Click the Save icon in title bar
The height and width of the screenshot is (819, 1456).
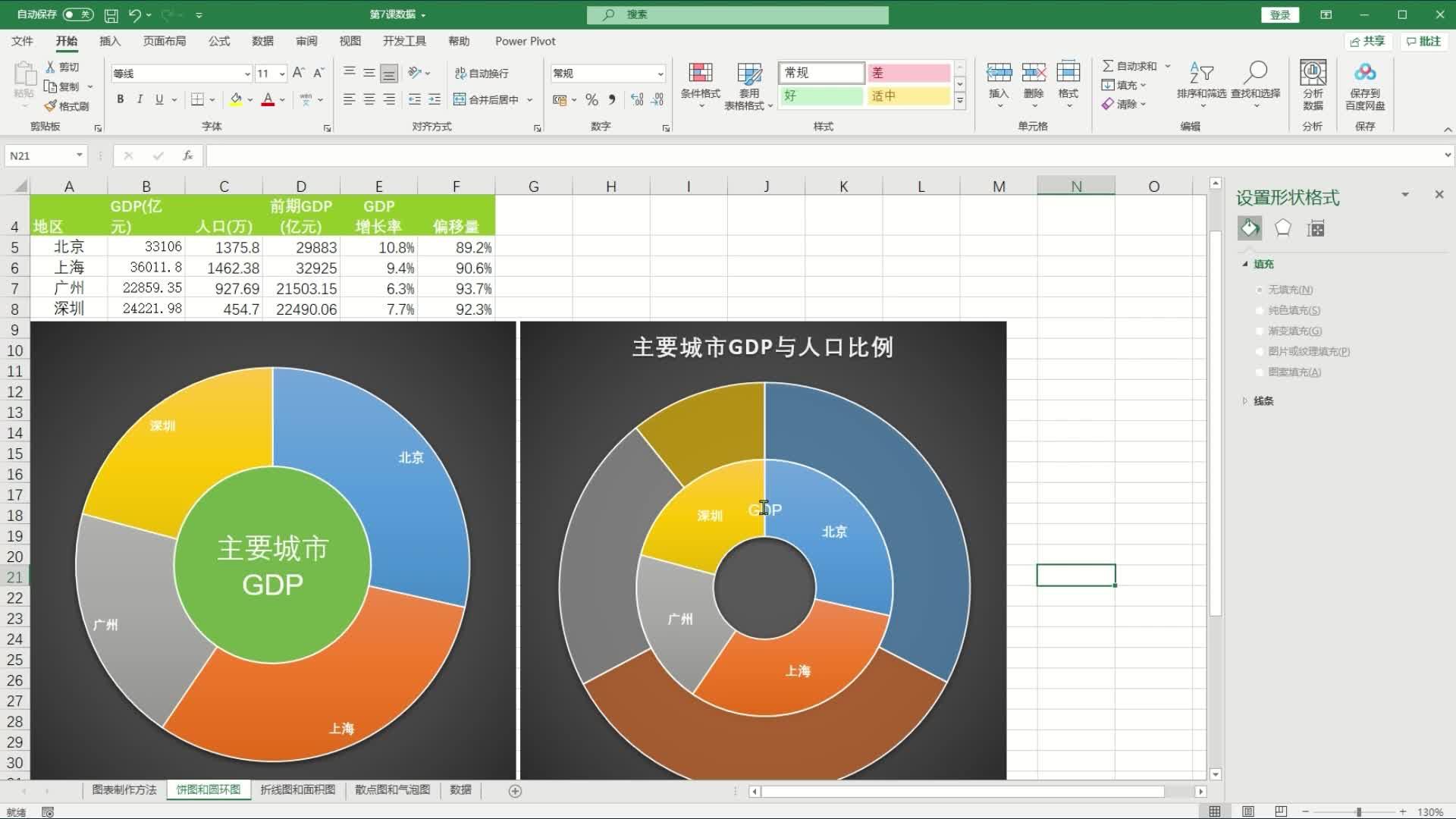pyautogui.click(x=111, y=14)
